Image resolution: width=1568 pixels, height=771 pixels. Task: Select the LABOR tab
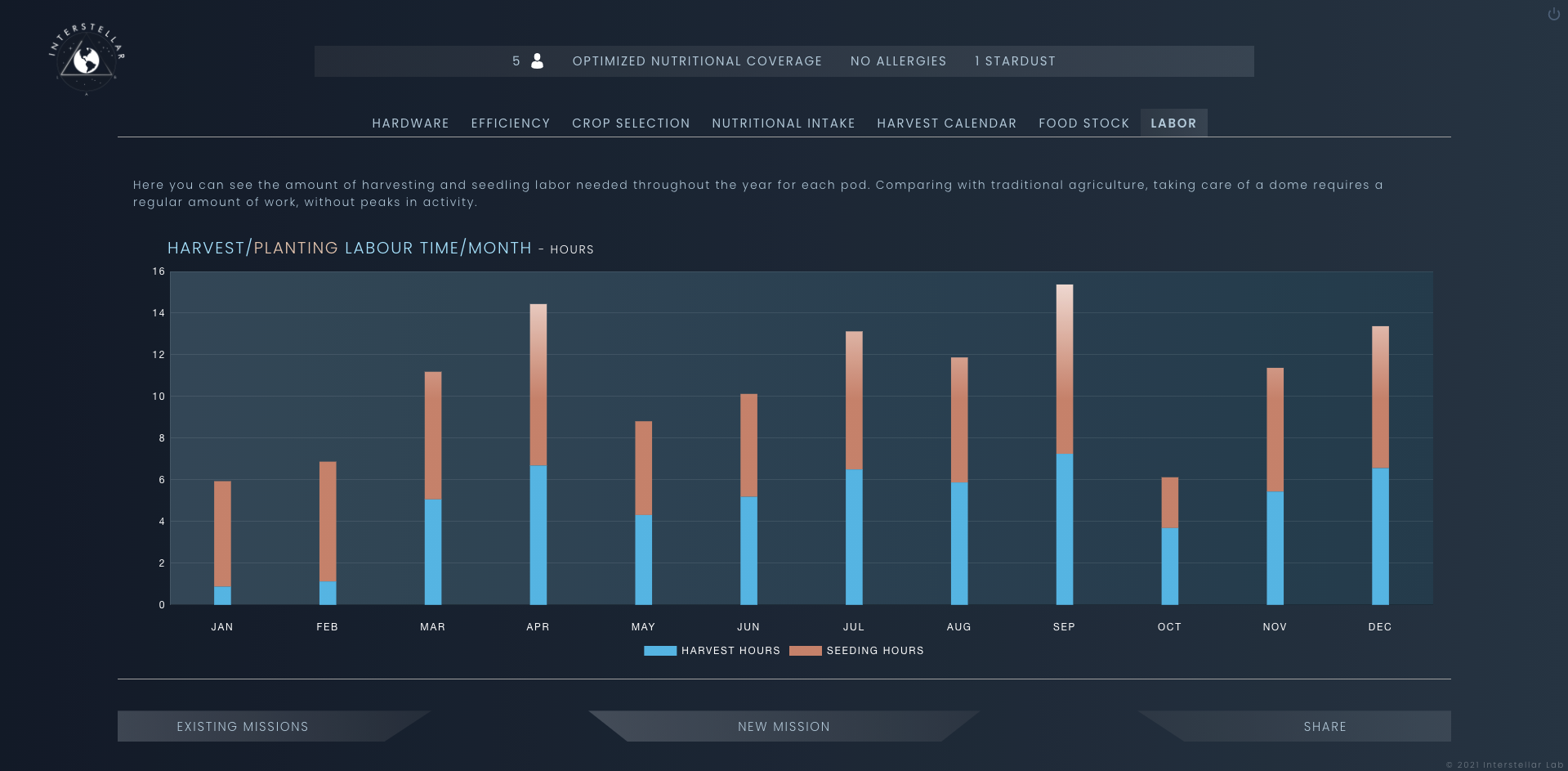pyautogui.click(x=1173, y=123)
